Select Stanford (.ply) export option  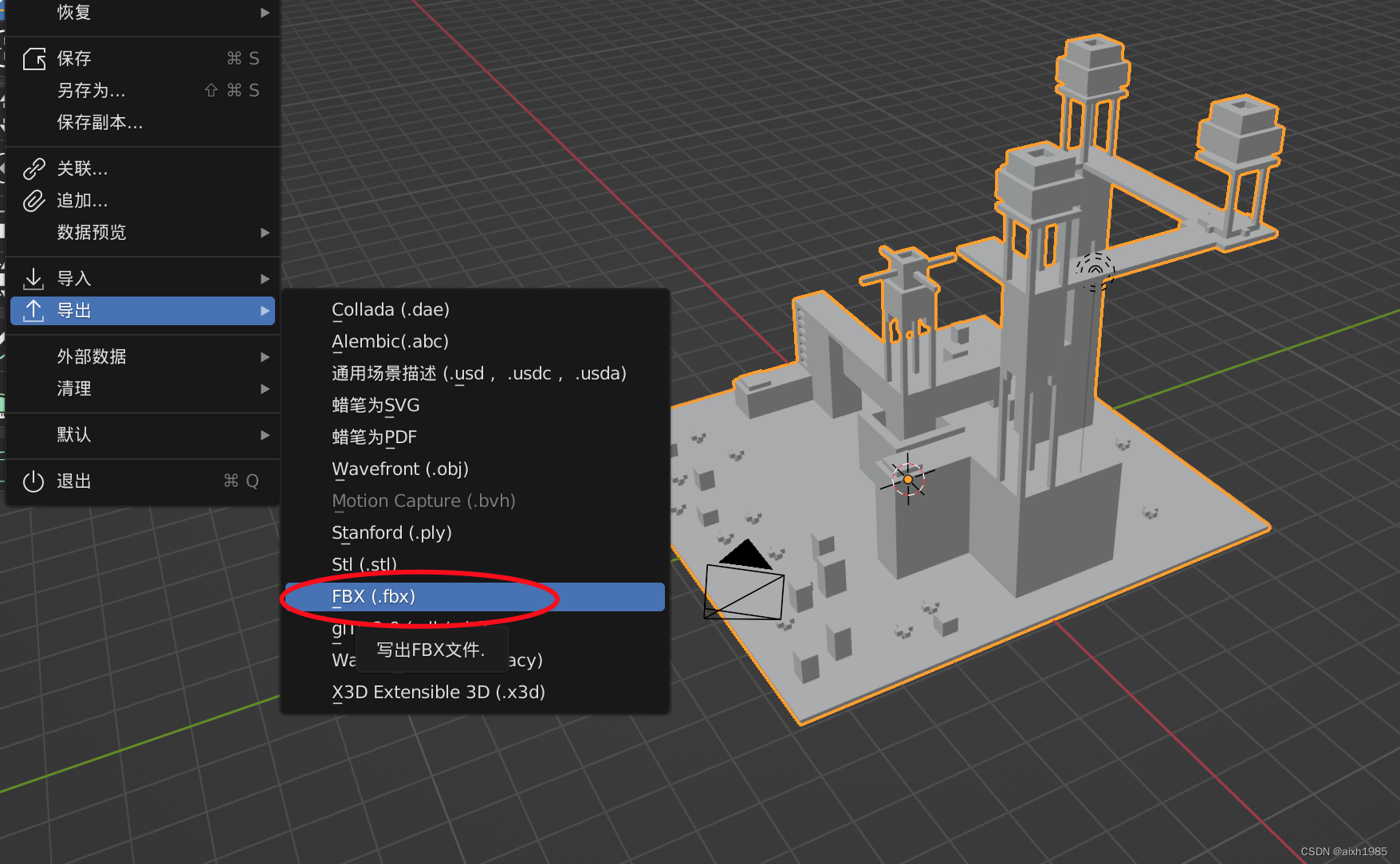pos(391,532)
